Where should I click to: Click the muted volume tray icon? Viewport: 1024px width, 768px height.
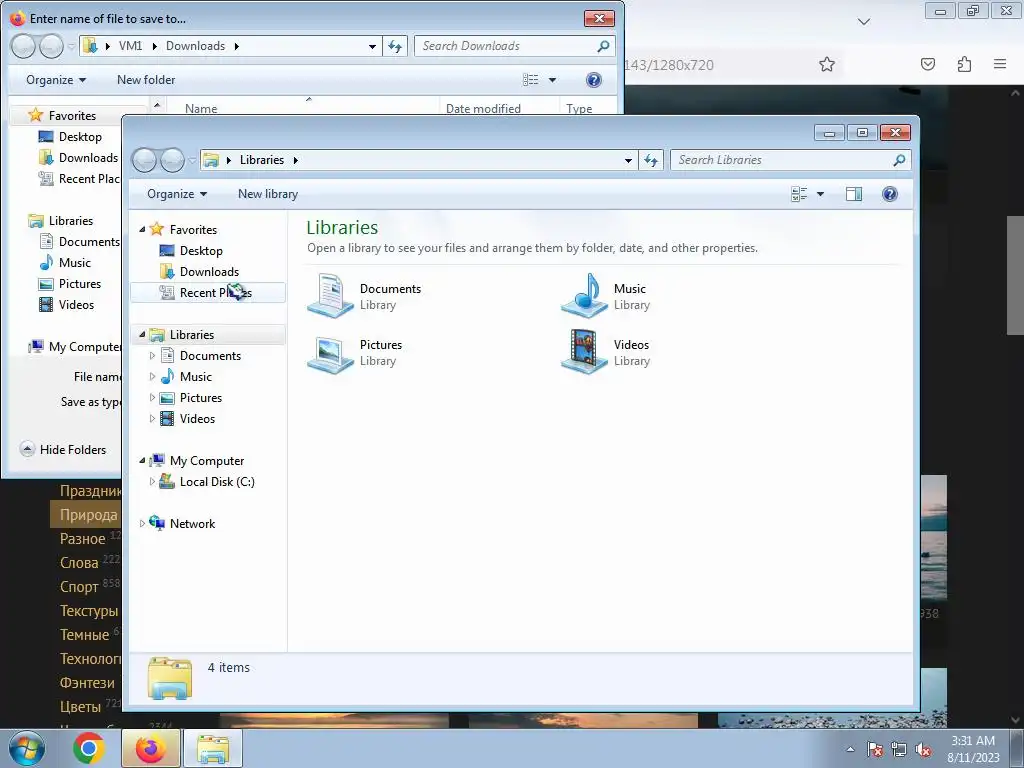pyautogui.click(x=923, y=749)
